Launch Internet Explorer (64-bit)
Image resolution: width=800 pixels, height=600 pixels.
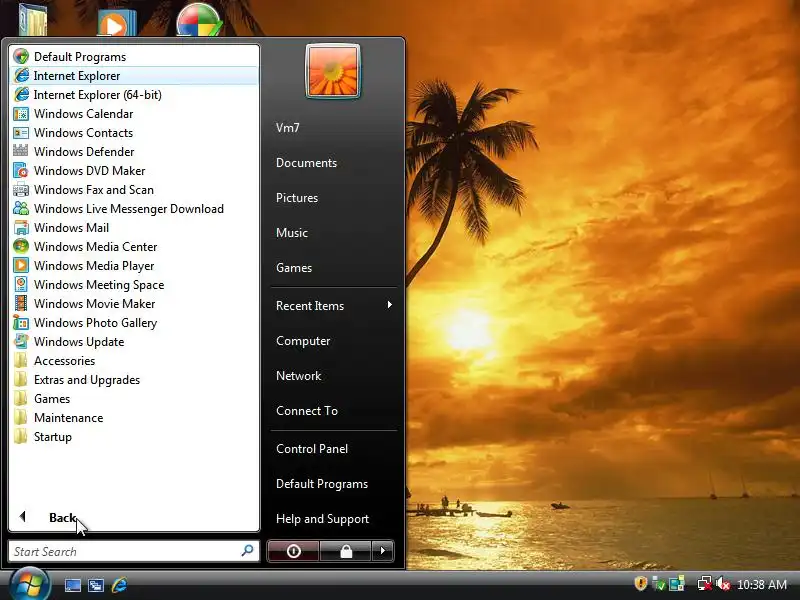click(134, 94)
